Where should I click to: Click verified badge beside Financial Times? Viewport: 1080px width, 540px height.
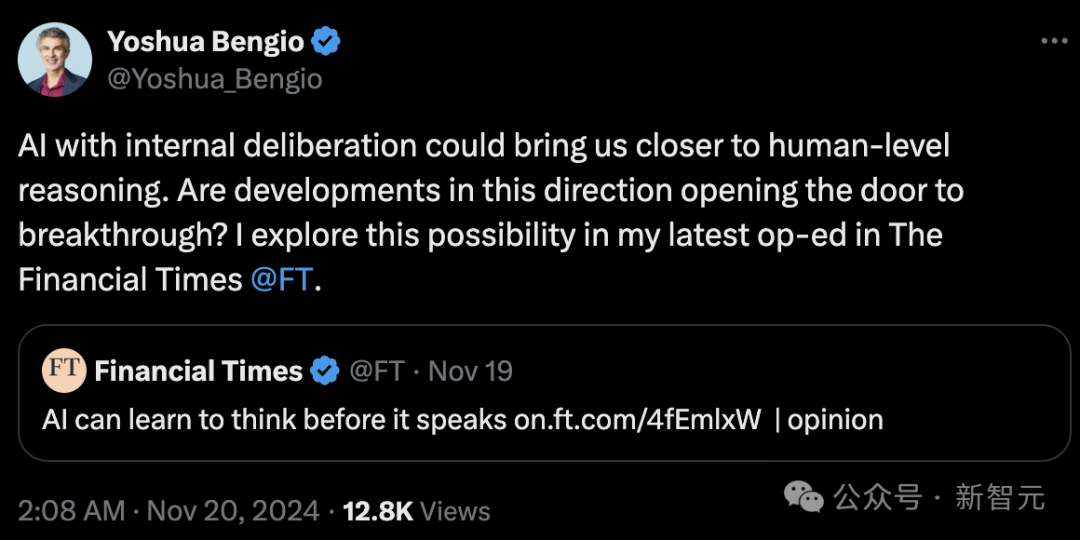pyautogui.click(x=324, y=372)
